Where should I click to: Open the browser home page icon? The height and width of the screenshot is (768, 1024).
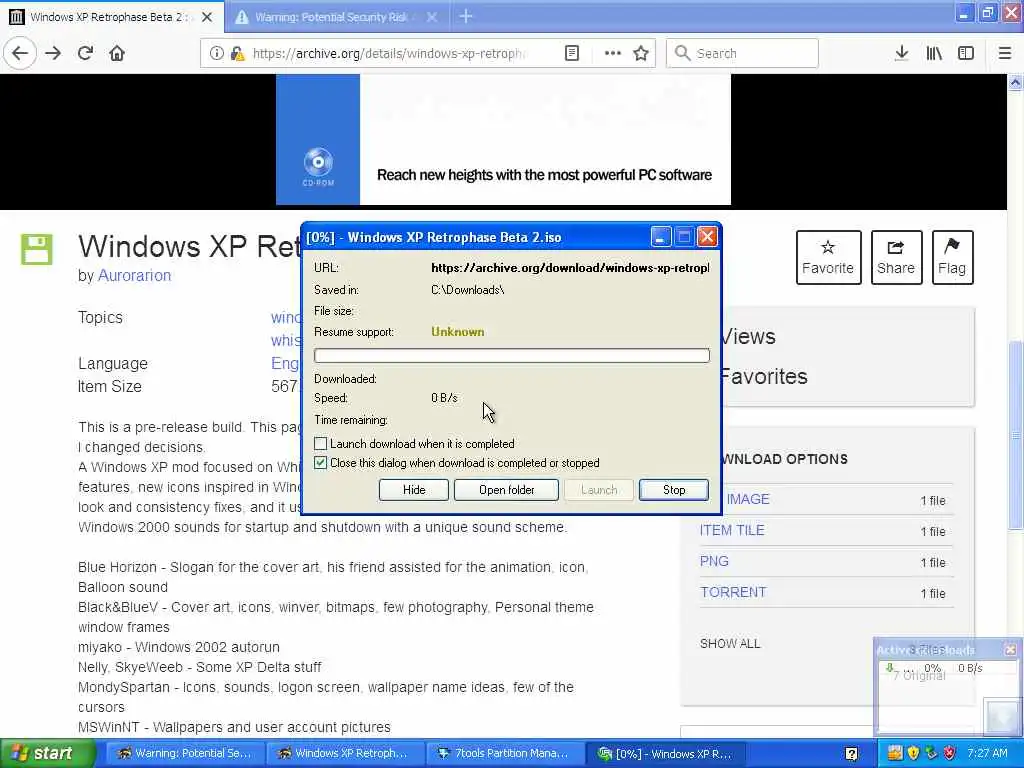(117, 53)
